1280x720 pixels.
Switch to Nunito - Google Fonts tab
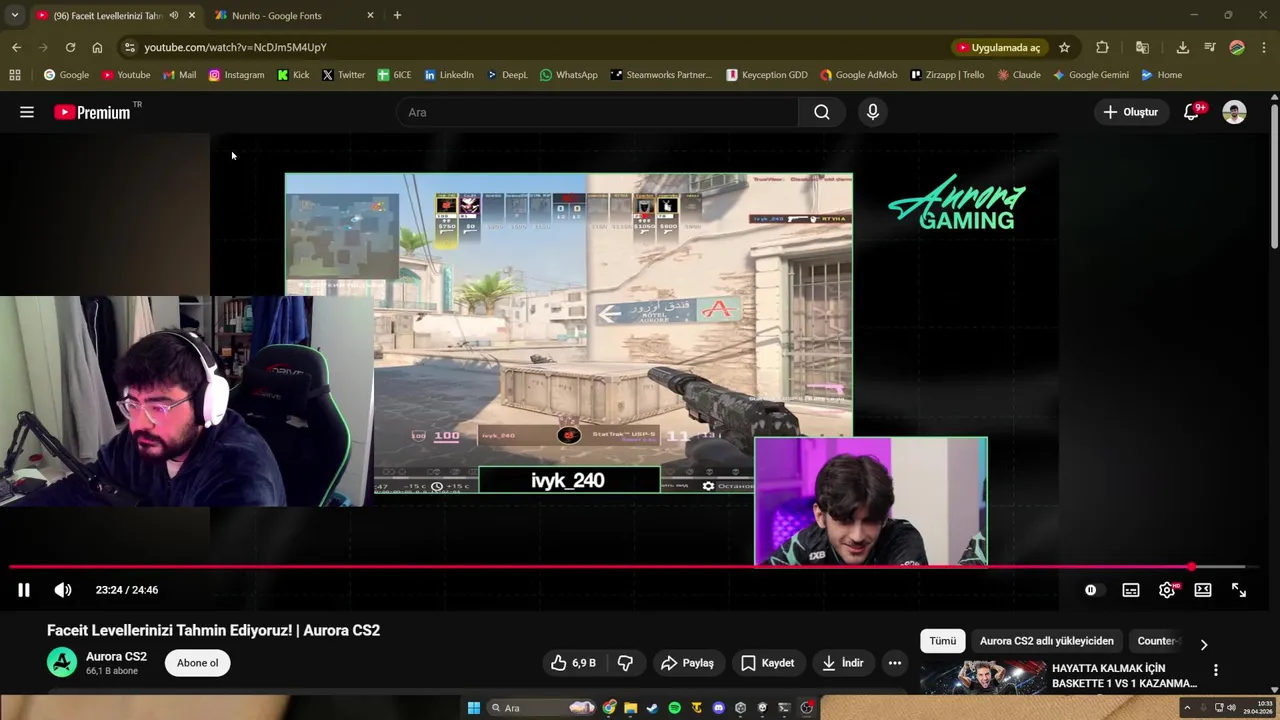click(x=277, y=15)
